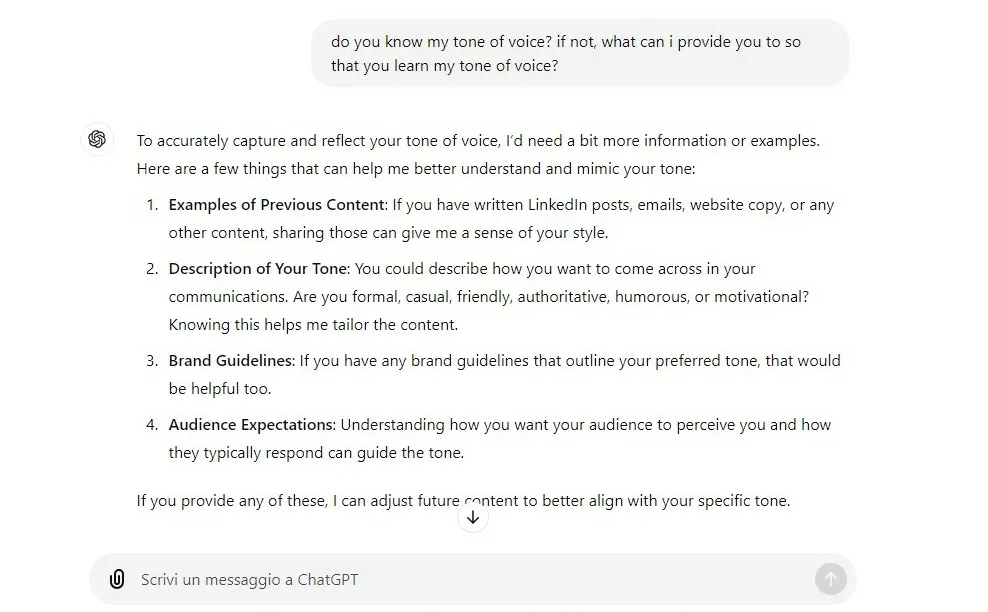Select the upward arrow inside the input bar
This screenshot has width=988, height=612.
(x=831, y=579)
